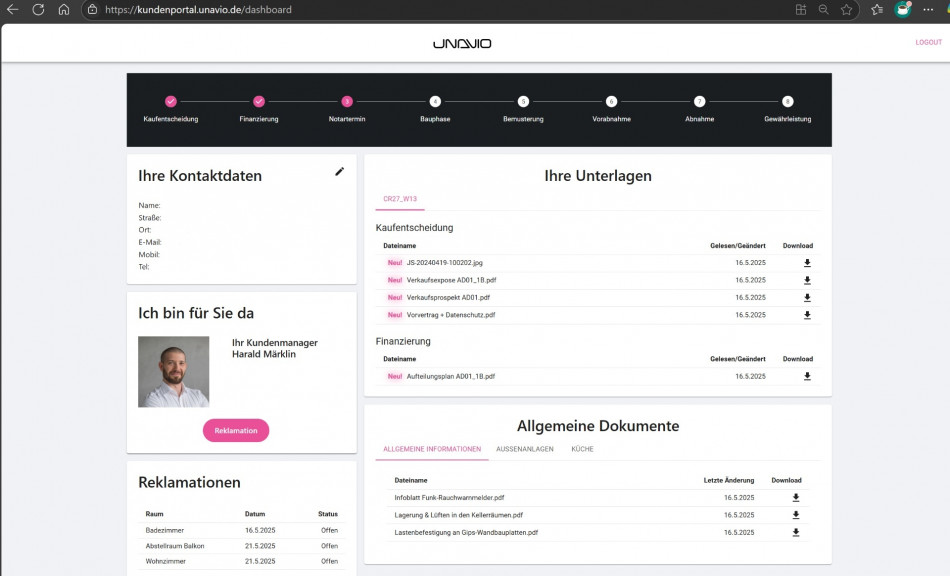Click the favorites star in the address bar
Screen dimensions: 950x576
tap(847, 10)
